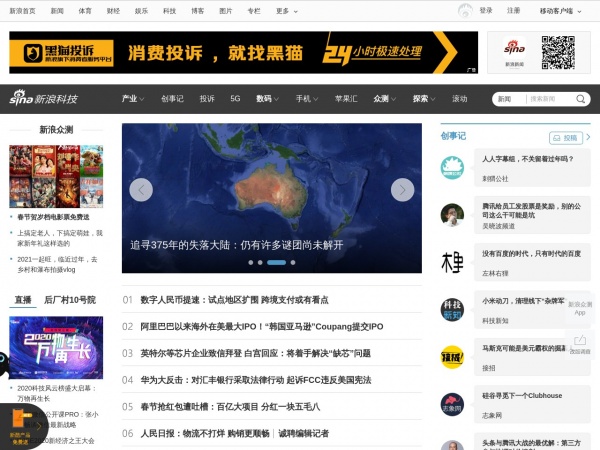
Task: Switch to 直播 tab
Action: (x=23, y=300)
